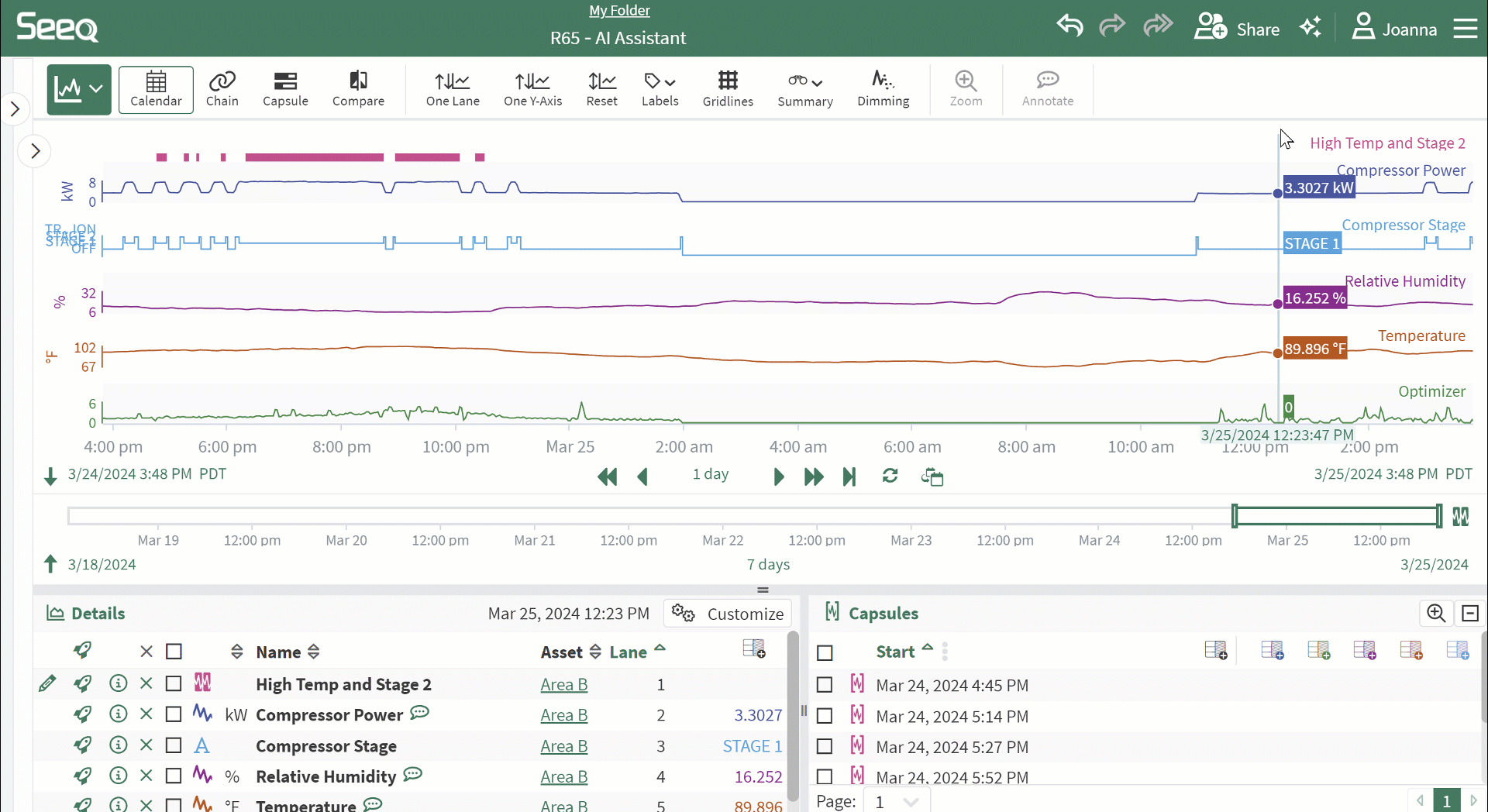
Task: Toggle the select-all capsules checkbox
Action: tap(825, 653)
